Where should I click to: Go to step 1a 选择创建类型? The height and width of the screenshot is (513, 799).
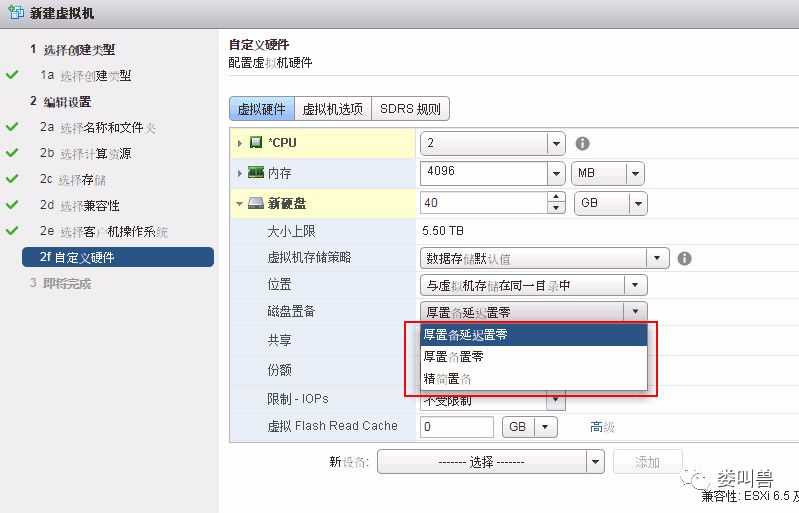click(86, 75)
